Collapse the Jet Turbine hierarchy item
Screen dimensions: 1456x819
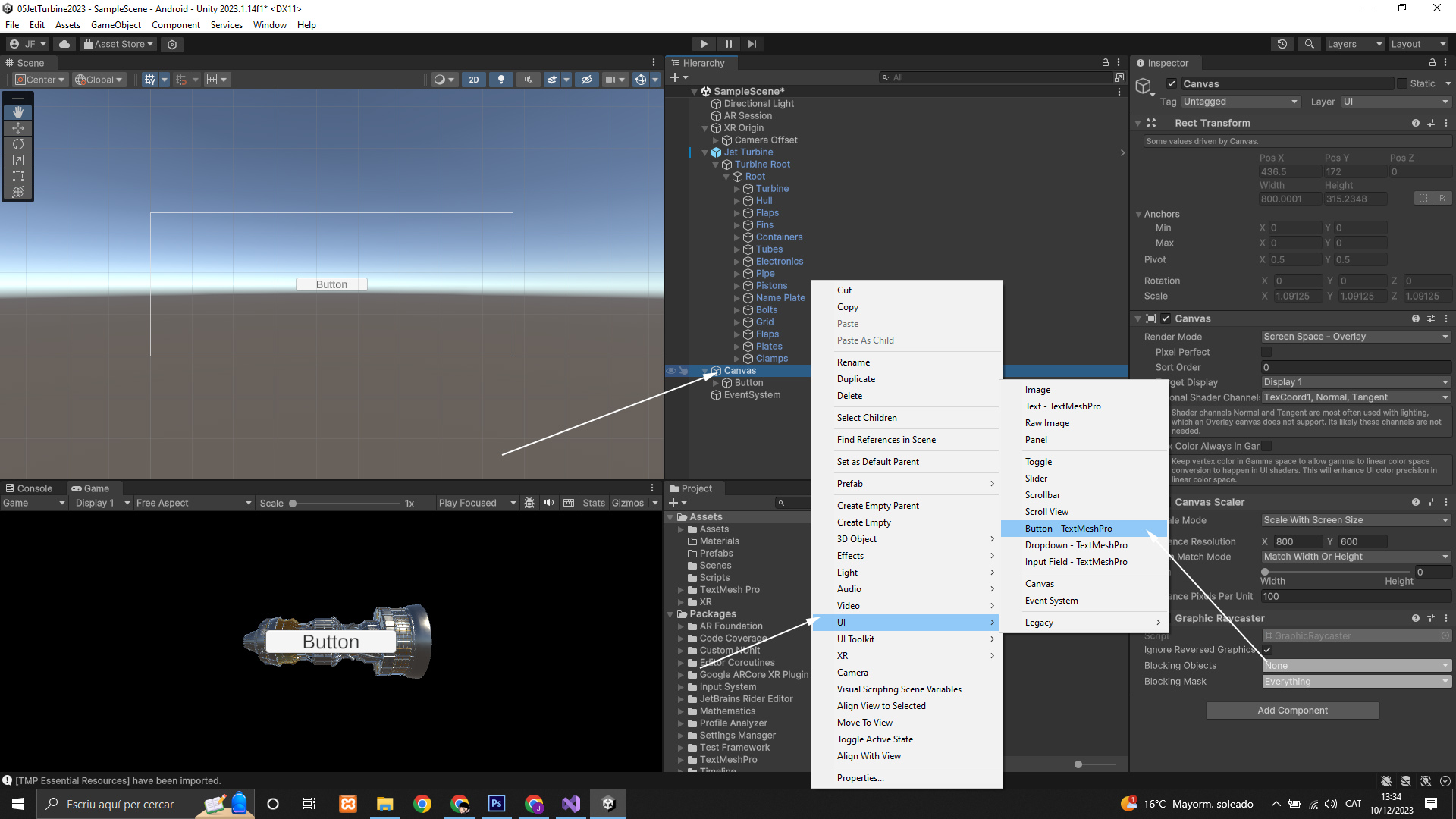(x=704, y=152)
